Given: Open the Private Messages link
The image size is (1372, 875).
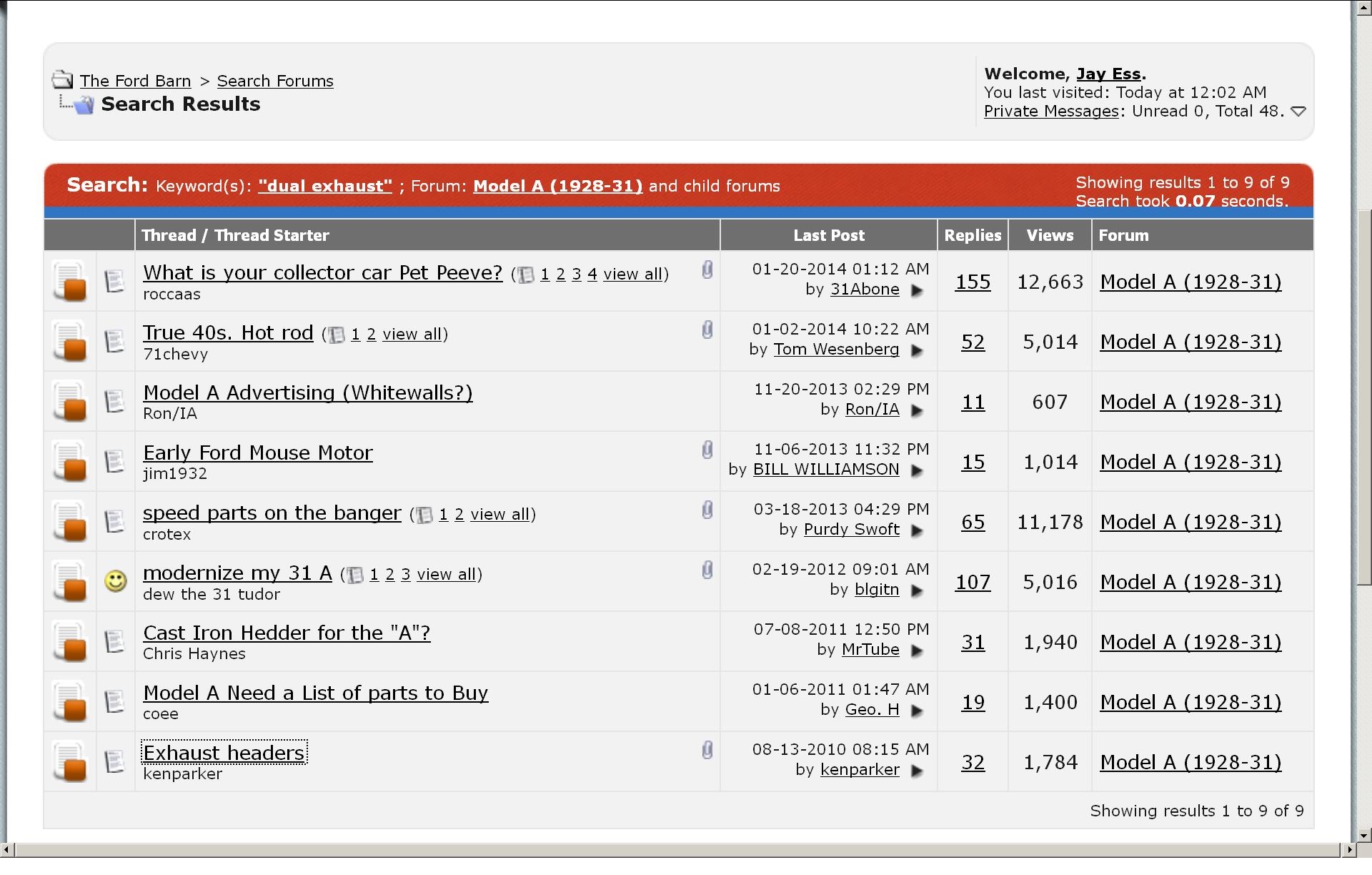Looking at the screenshot, I should click(1051, 111).
